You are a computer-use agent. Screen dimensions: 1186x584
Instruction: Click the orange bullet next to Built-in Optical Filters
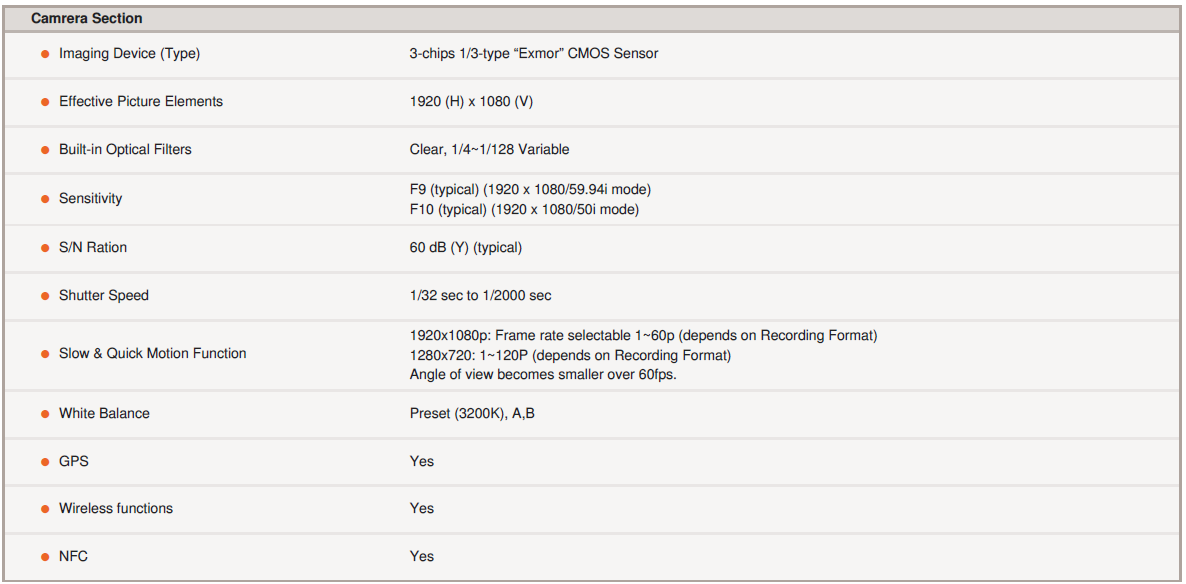point(45,150)
